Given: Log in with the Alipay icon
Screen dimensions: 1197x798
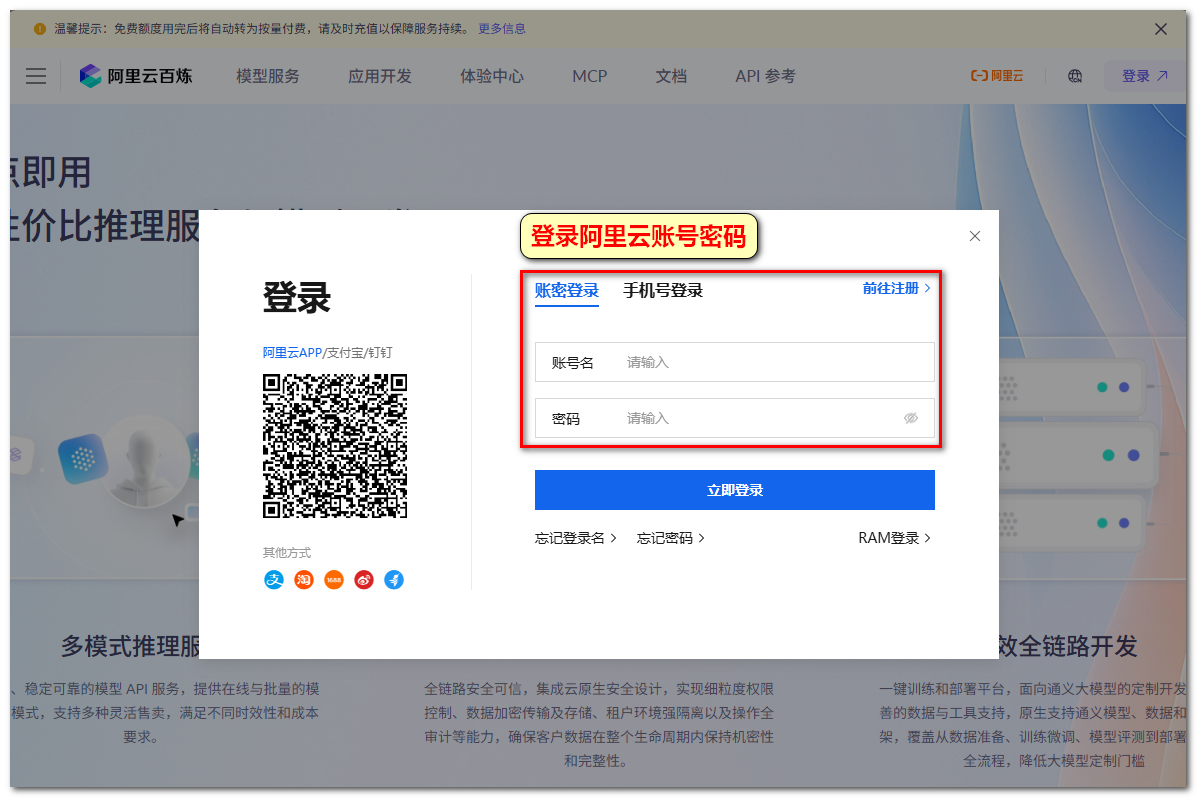Looking at the screenshot, I should (274, 580).
